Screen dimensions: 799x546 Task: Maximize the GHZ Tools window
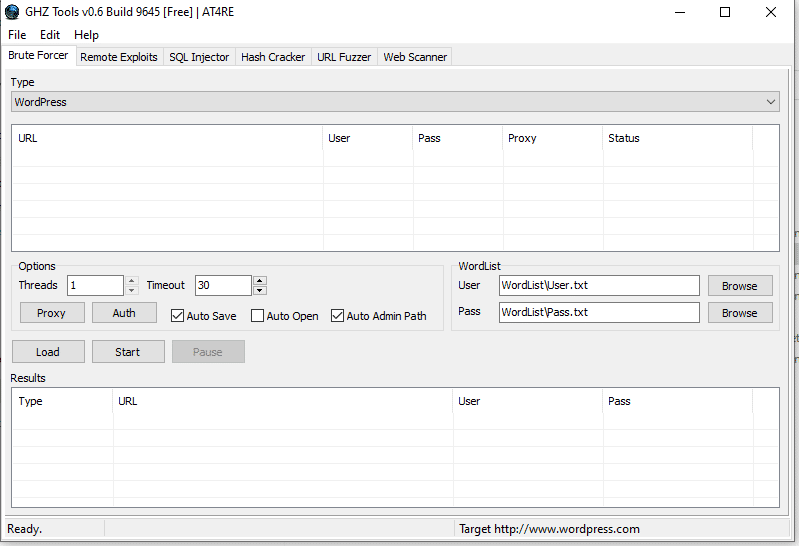[725, 12]
